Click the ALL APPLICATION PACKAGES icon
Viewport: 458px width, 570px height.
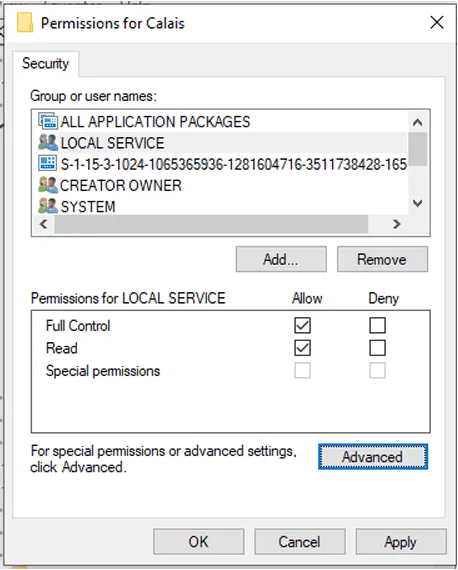[x=48, y=121]
